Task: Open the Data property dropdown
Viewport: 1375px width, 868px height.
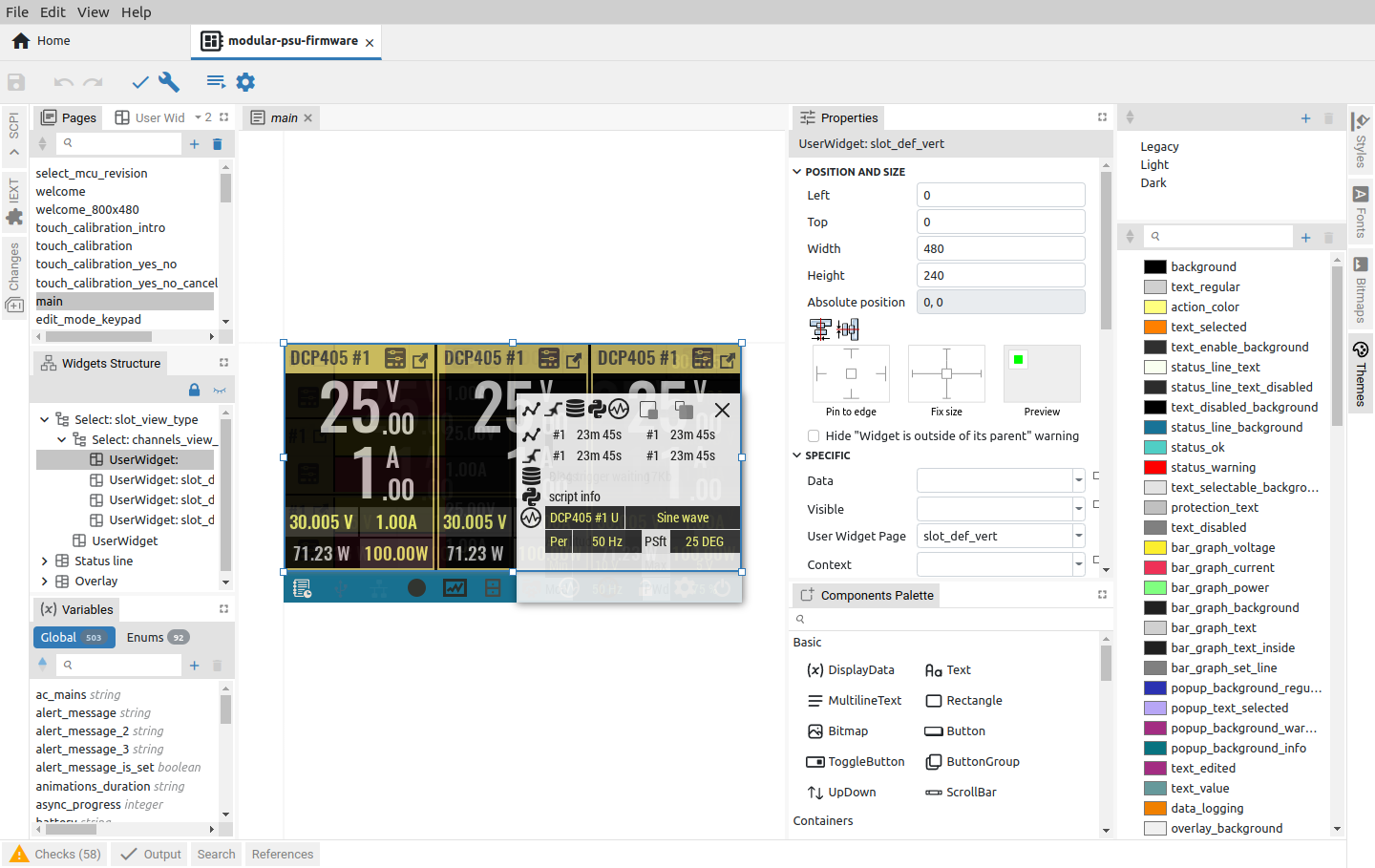Action: [x=1078, y=481]
